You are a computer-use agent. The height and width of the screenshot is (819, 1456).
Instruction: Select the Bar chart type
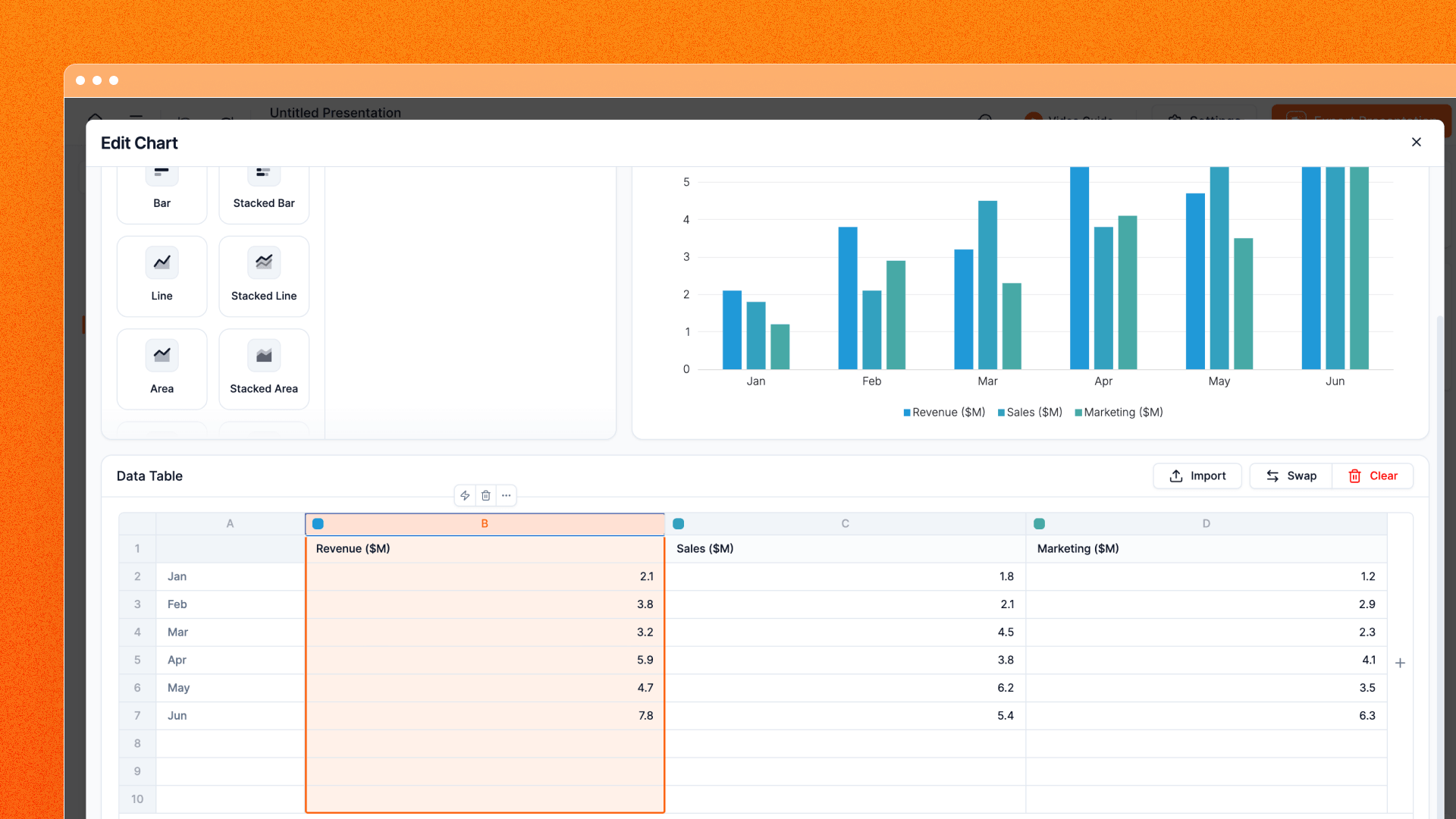pos(162,194)
